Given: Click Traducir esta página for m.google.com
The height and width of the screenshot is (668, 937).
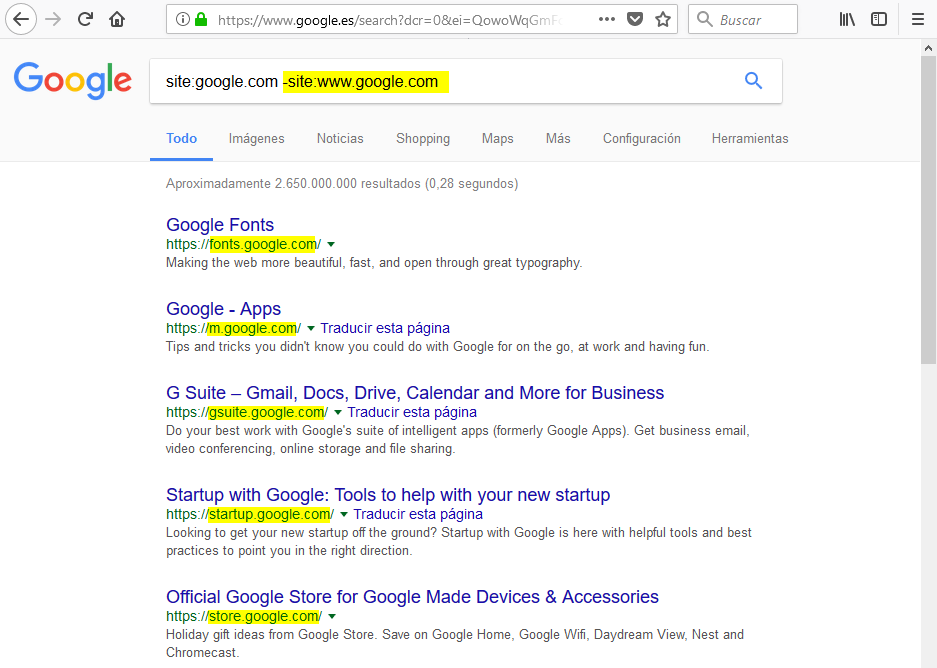Looking at the screenshot, I should pos(385,328).
